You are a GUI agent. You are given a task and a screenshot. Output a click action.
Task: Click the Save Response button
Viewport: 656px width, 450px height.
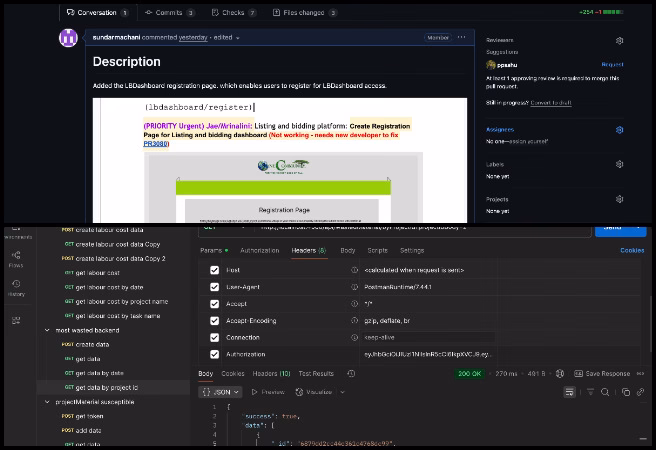click(x=602, y=373)
